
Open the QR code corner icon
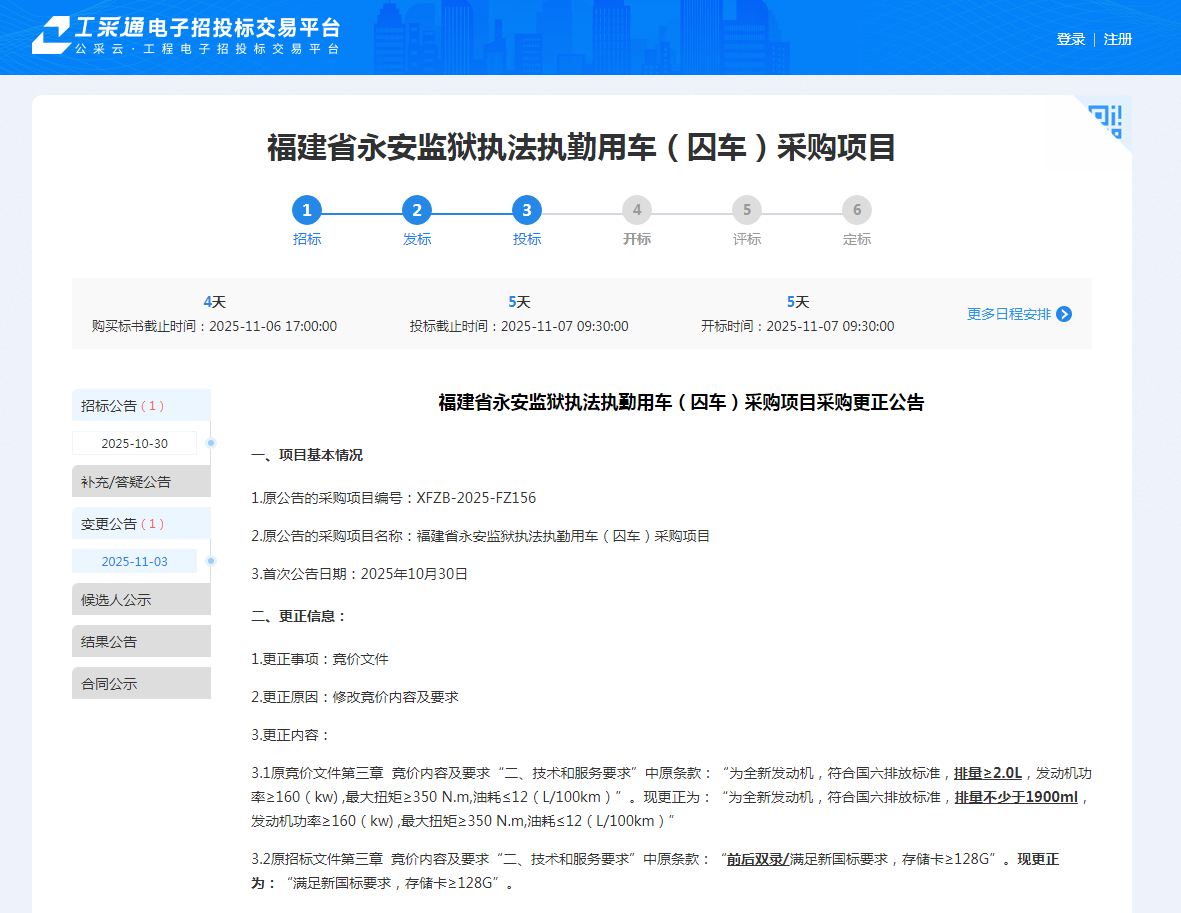pyautogui.click(x=1105, y=122)
